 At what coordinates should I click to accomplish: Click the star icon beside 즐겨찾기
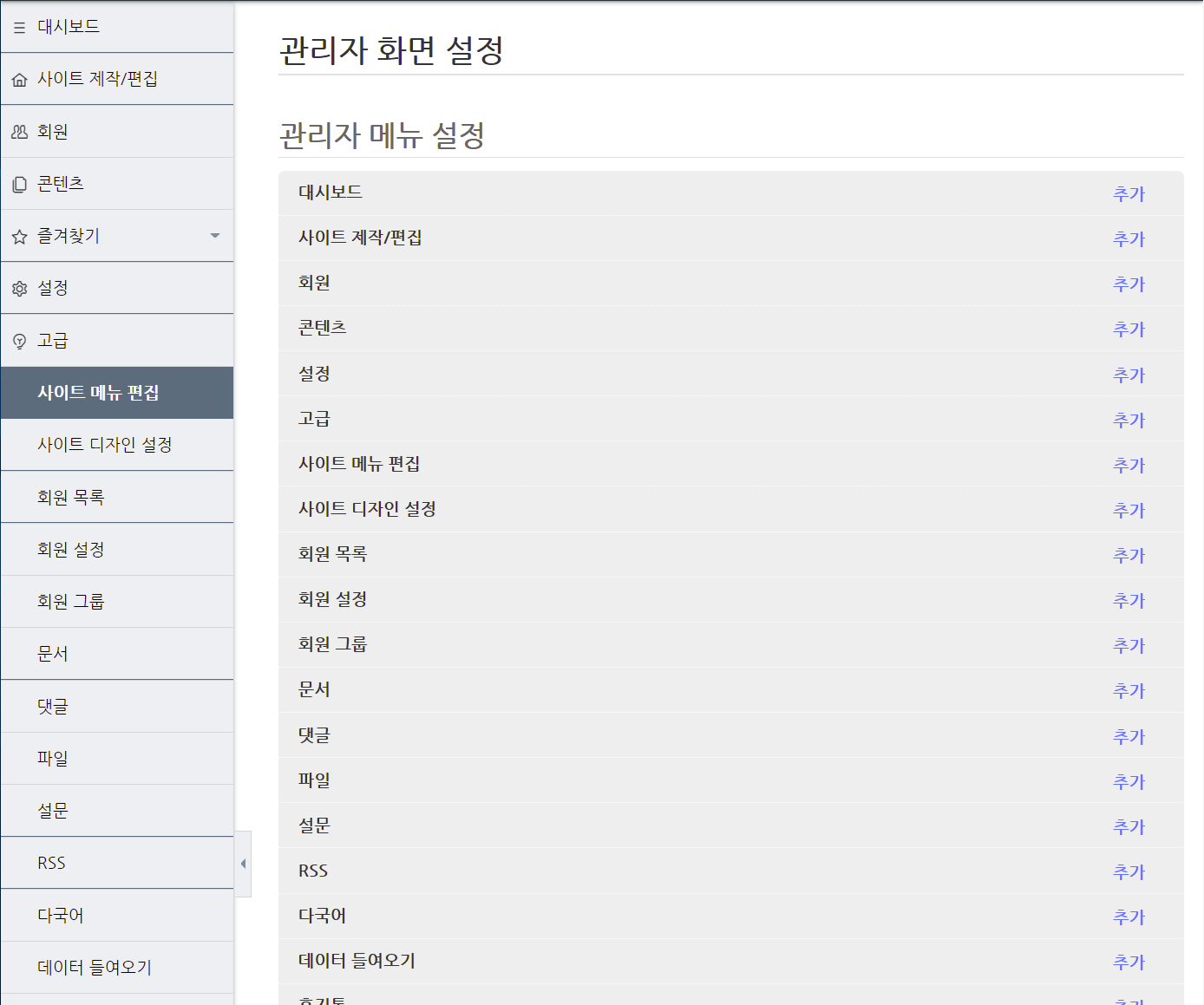(x=19, y=235)
